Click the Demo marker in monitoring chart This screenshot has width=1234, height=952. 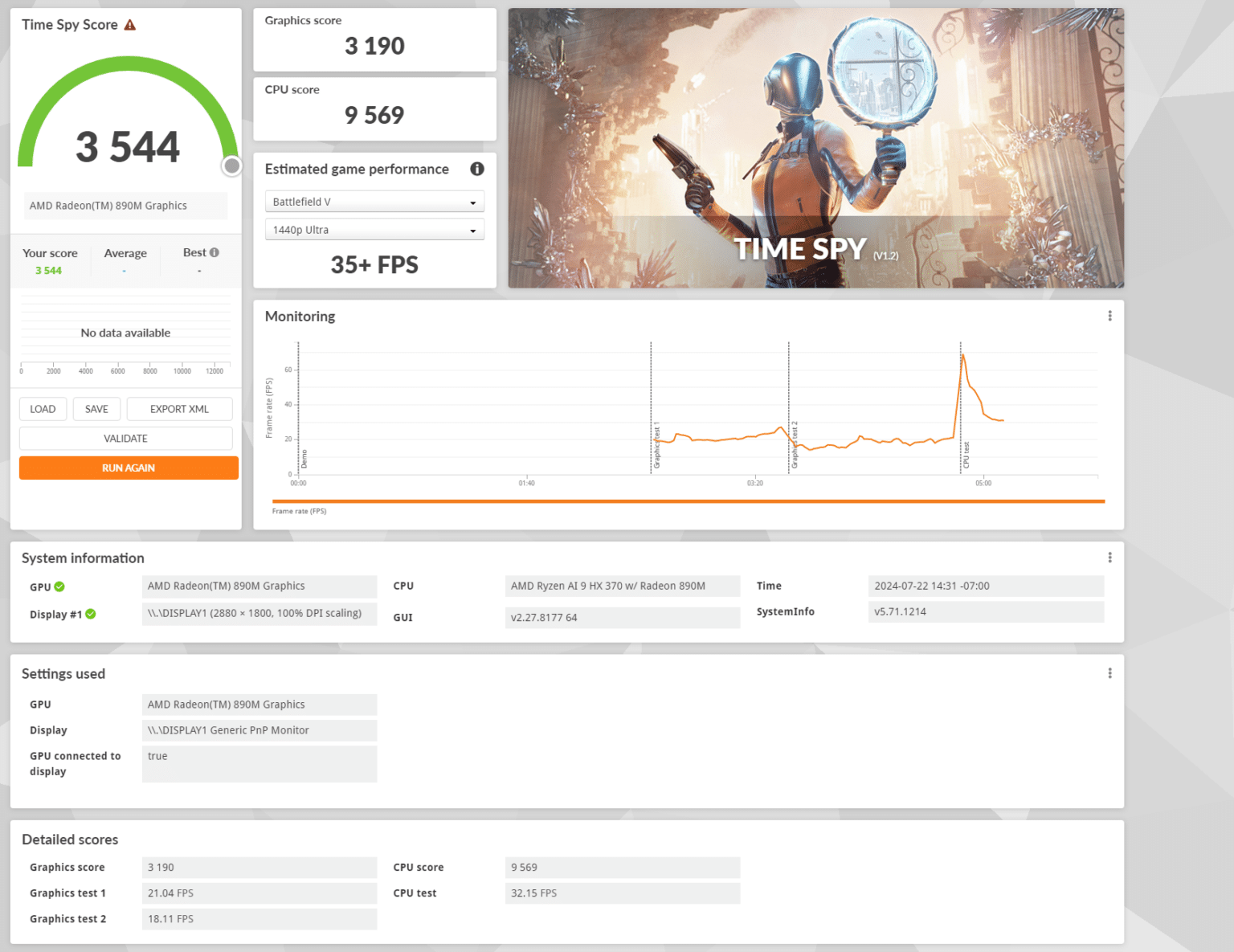click(x=304, y=460)
